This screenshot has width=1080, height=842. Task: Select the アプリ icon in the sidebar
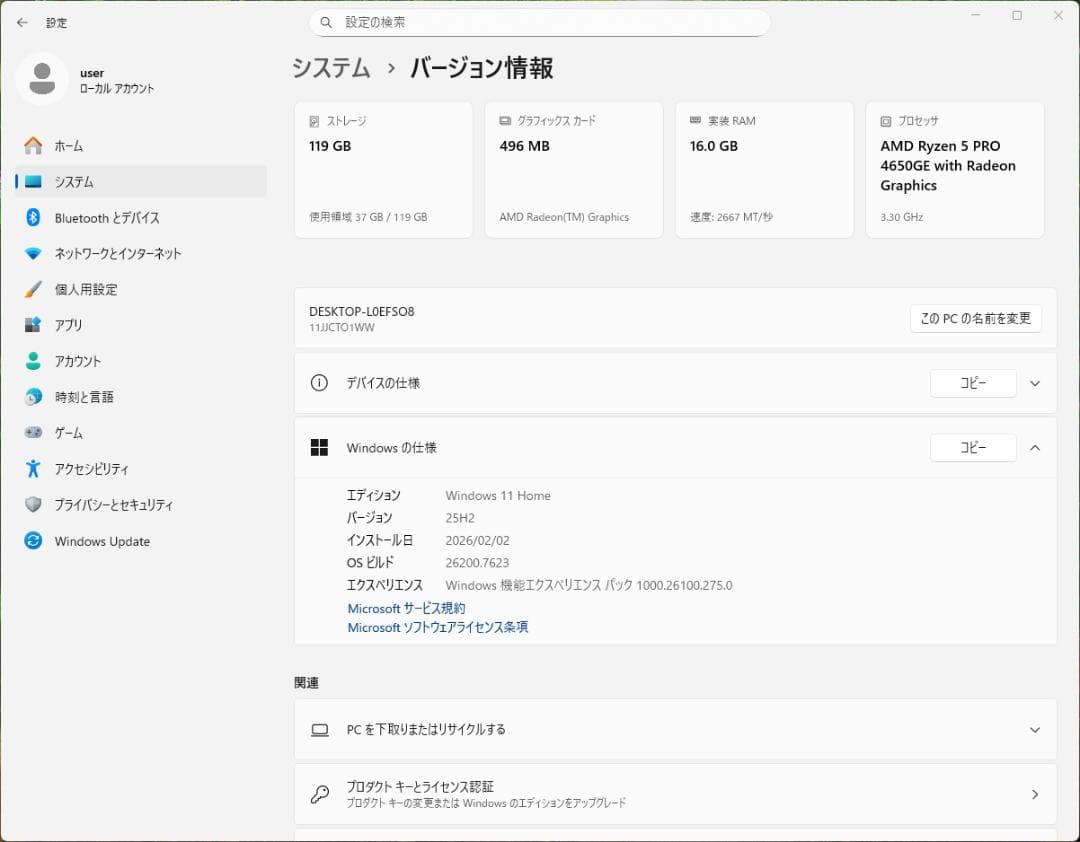(x=33, y=325)
